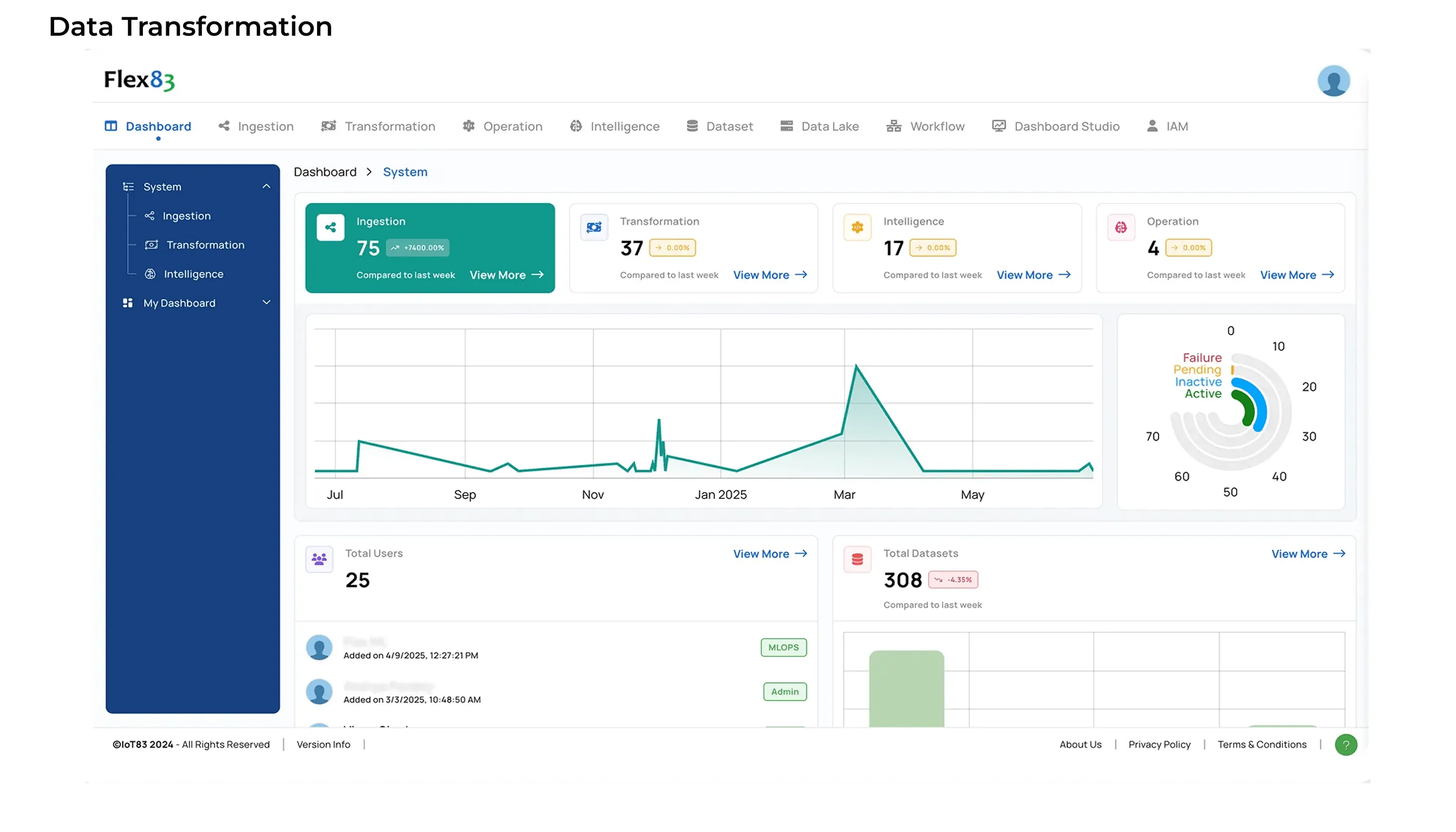
Task: Click the Operation card pink icon
Action: click(1121, 227)
